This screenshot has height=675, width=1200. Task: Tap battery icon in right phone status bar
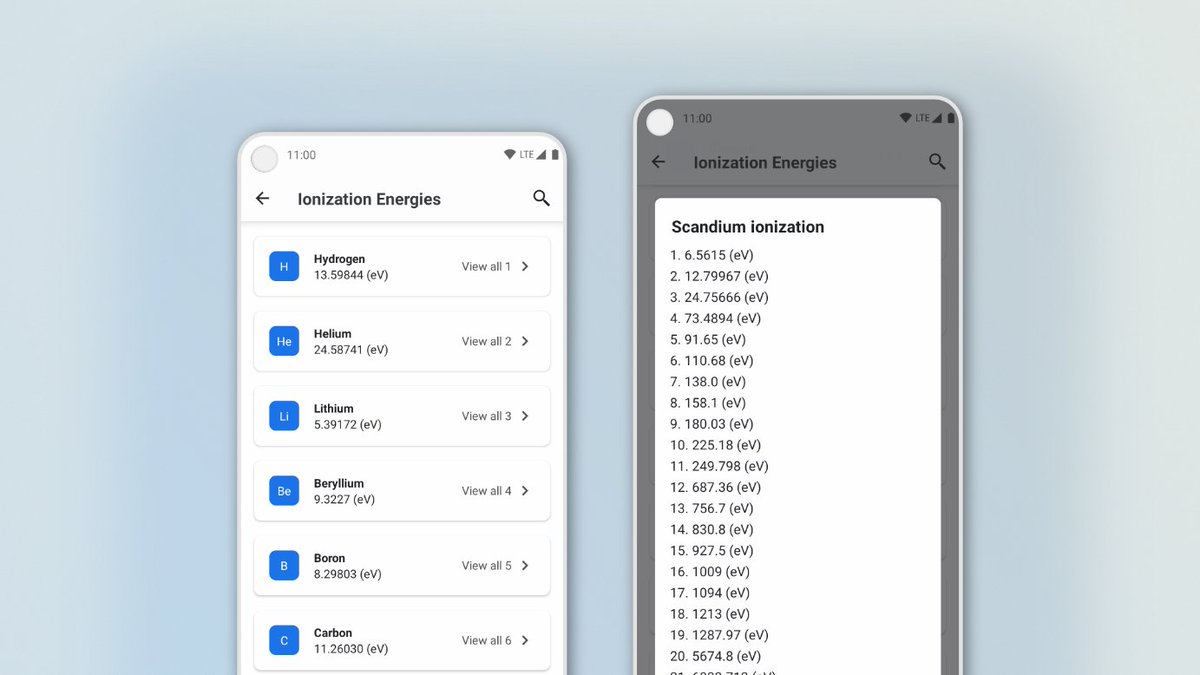pyautogui.click(x=951, y=118)
